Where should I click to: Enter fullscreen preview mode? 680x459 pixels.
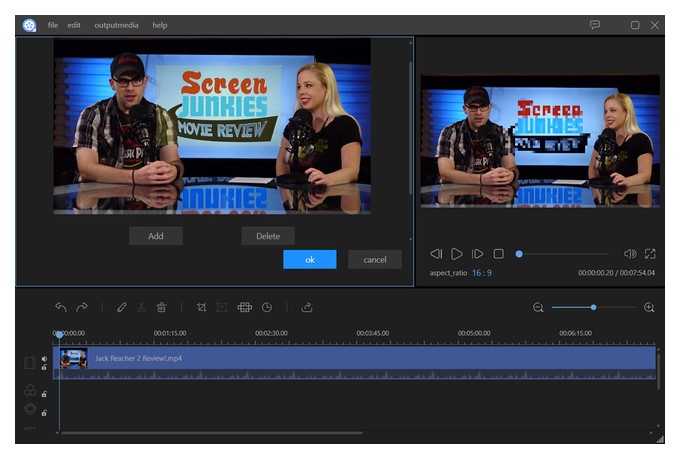click(650, 254)
